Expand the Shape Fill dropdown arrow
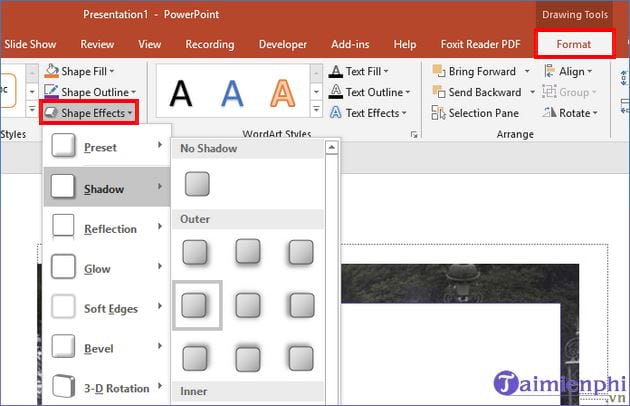Viewport: 630px width, 406px height. pos(112,72)
